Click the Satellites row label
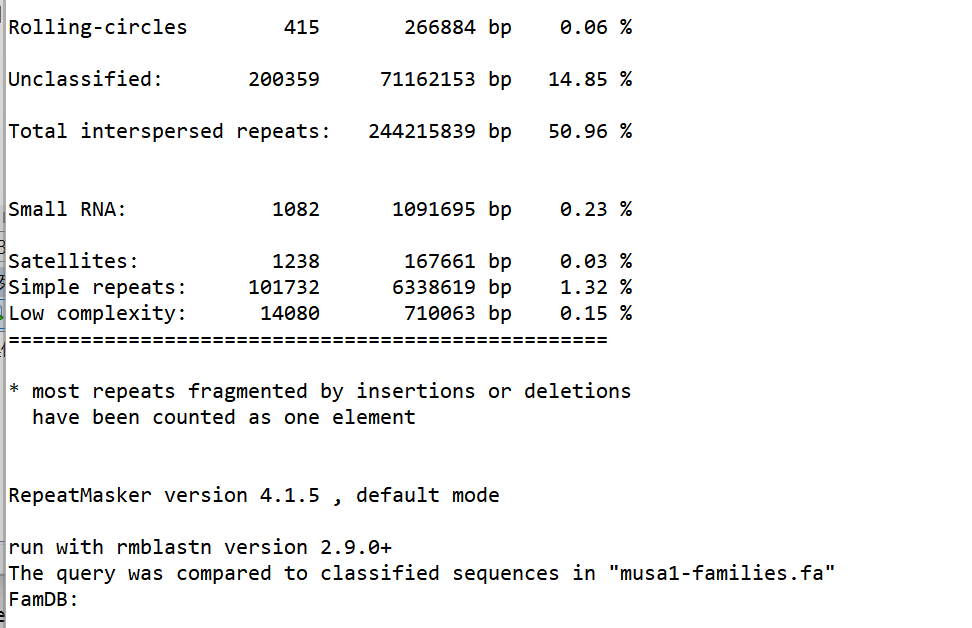This screenshot has height=628, width=972. (73, 262)
